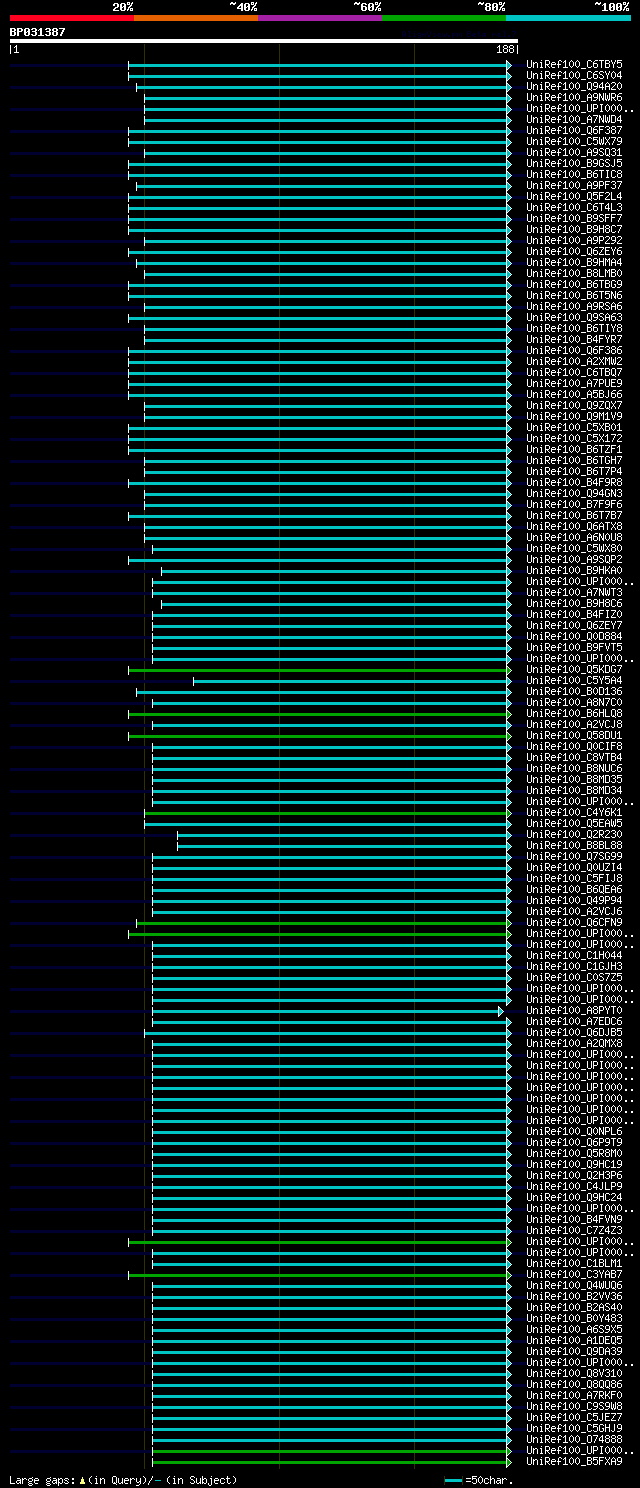Choose hit UniRef100_B9HKA0

(574, 571)
